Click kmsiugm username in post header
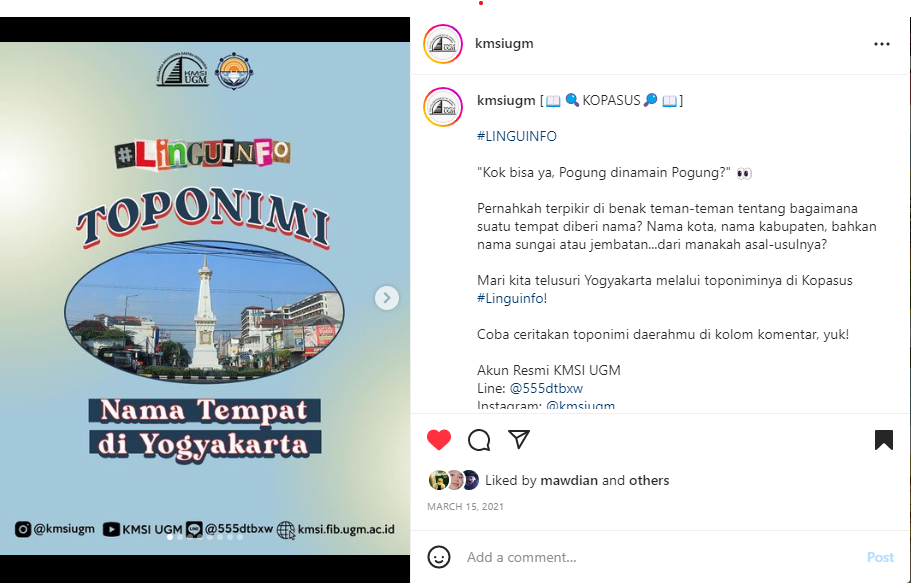This screenshot has width=911, height=583. 504,44
